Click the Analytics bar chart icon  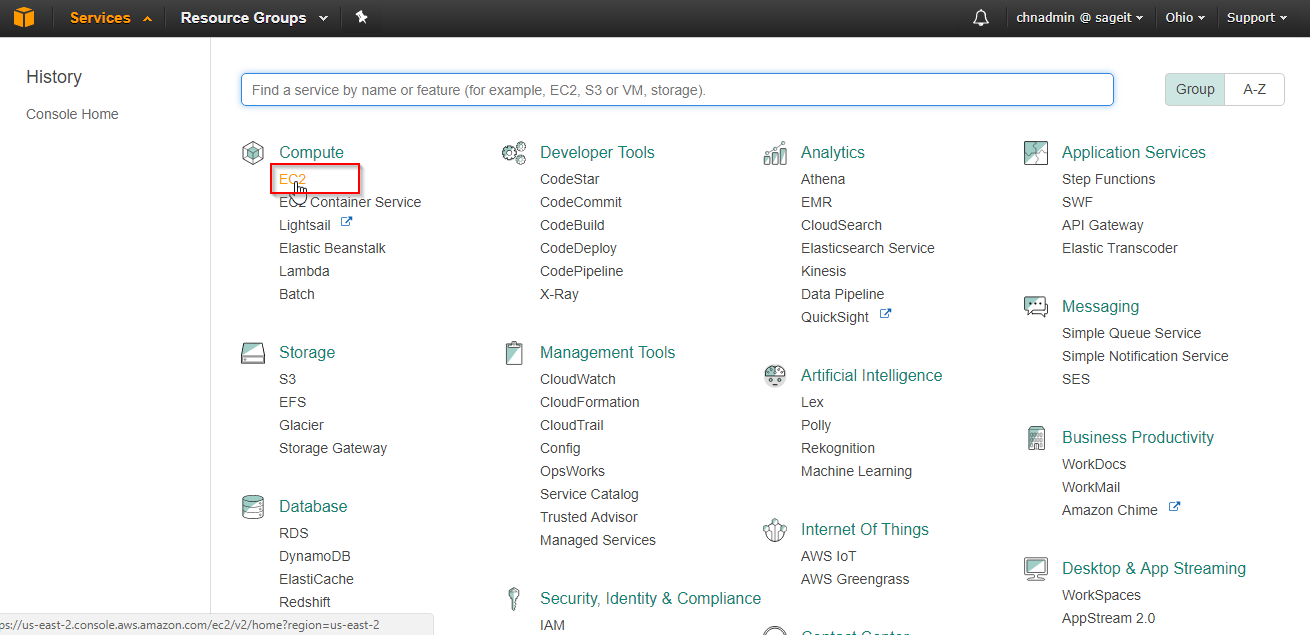click(775, 153)
